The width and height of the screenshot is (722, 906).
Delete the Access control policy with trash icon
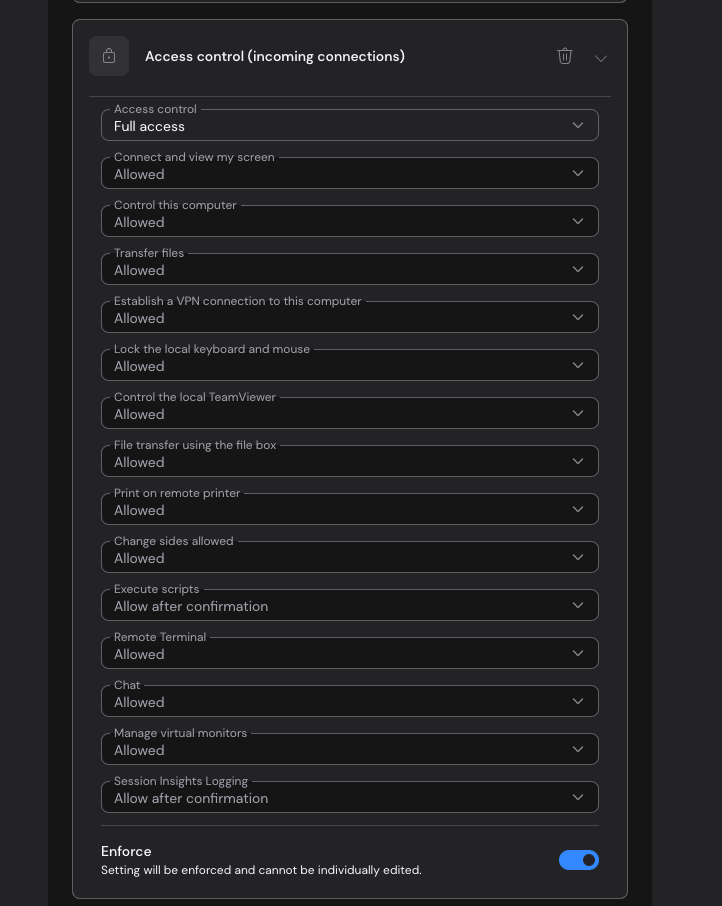[x=564, y=56]
